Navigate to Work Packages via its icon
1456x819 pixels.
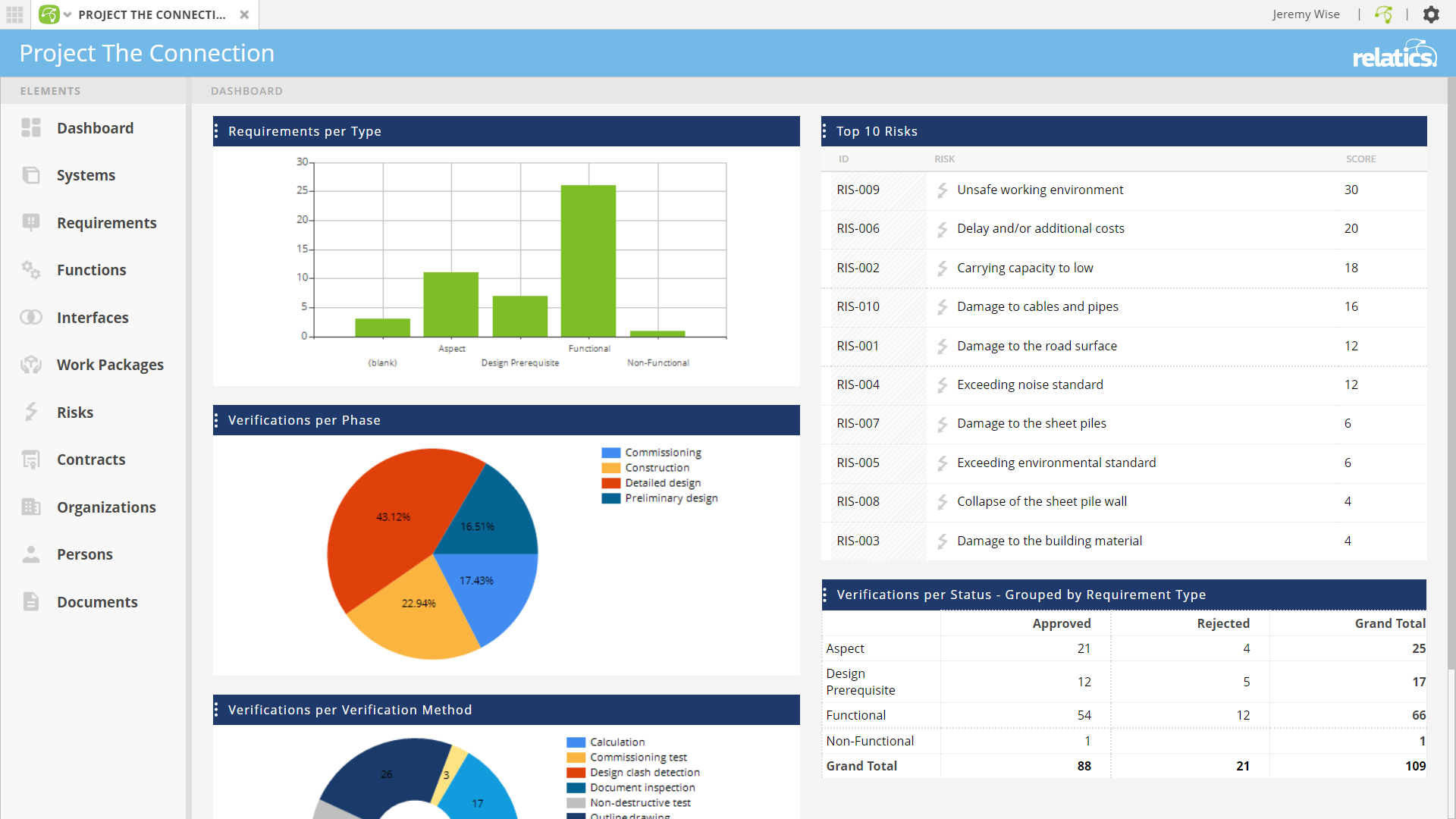click(x=31, y=364)
